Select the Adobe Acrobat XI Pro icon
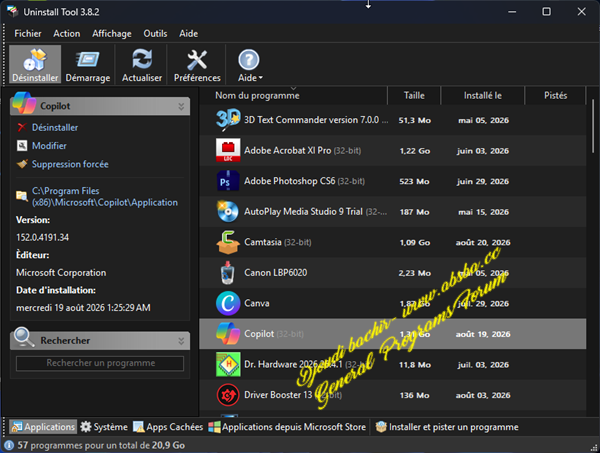Screen dimensions: 600x453 click(228, 150)
